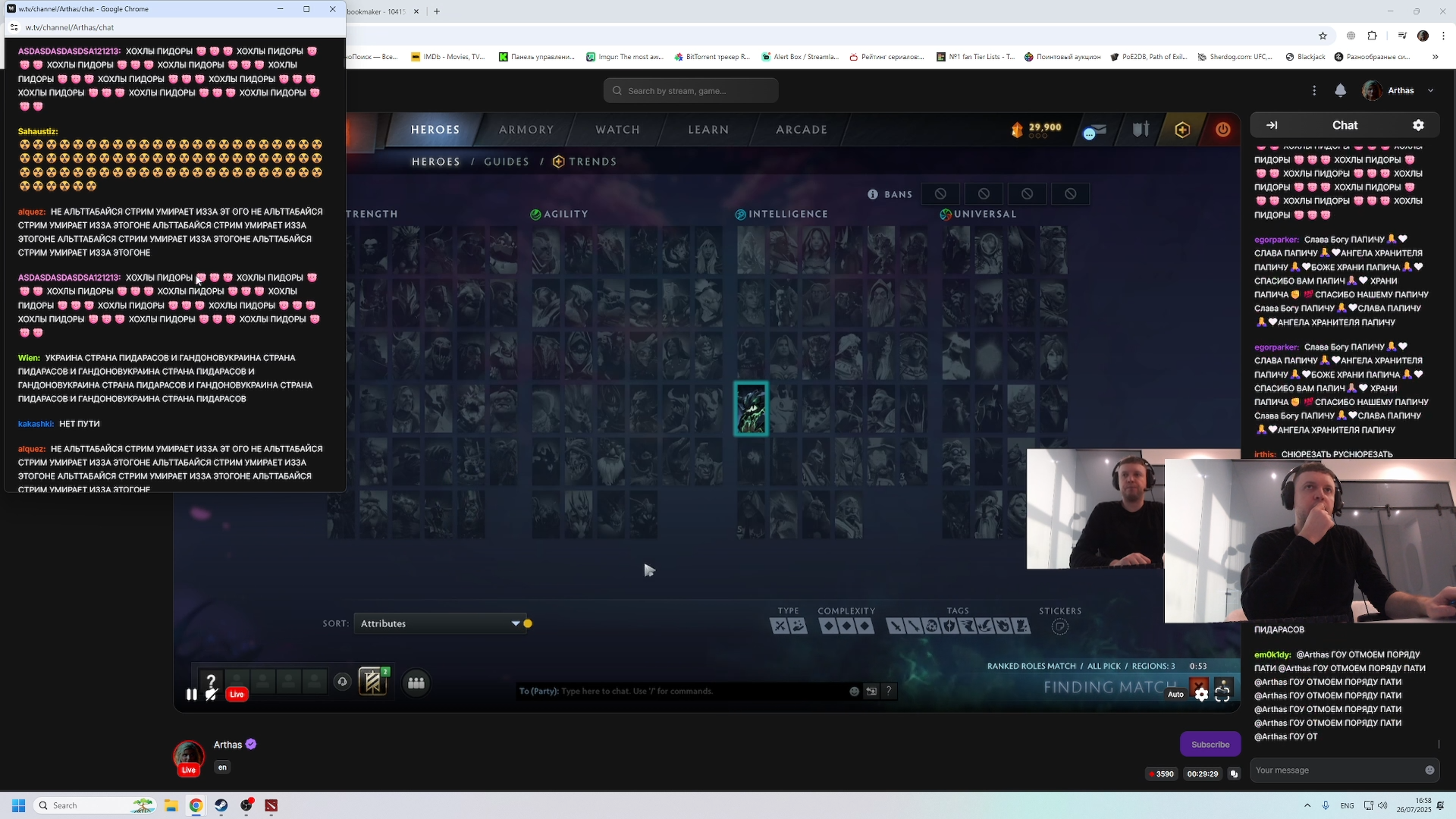Open emoticon picker in party chat bar
The height and width of the screenshot is (819, 1456).
pyautogui.click(x=854, y=691)
